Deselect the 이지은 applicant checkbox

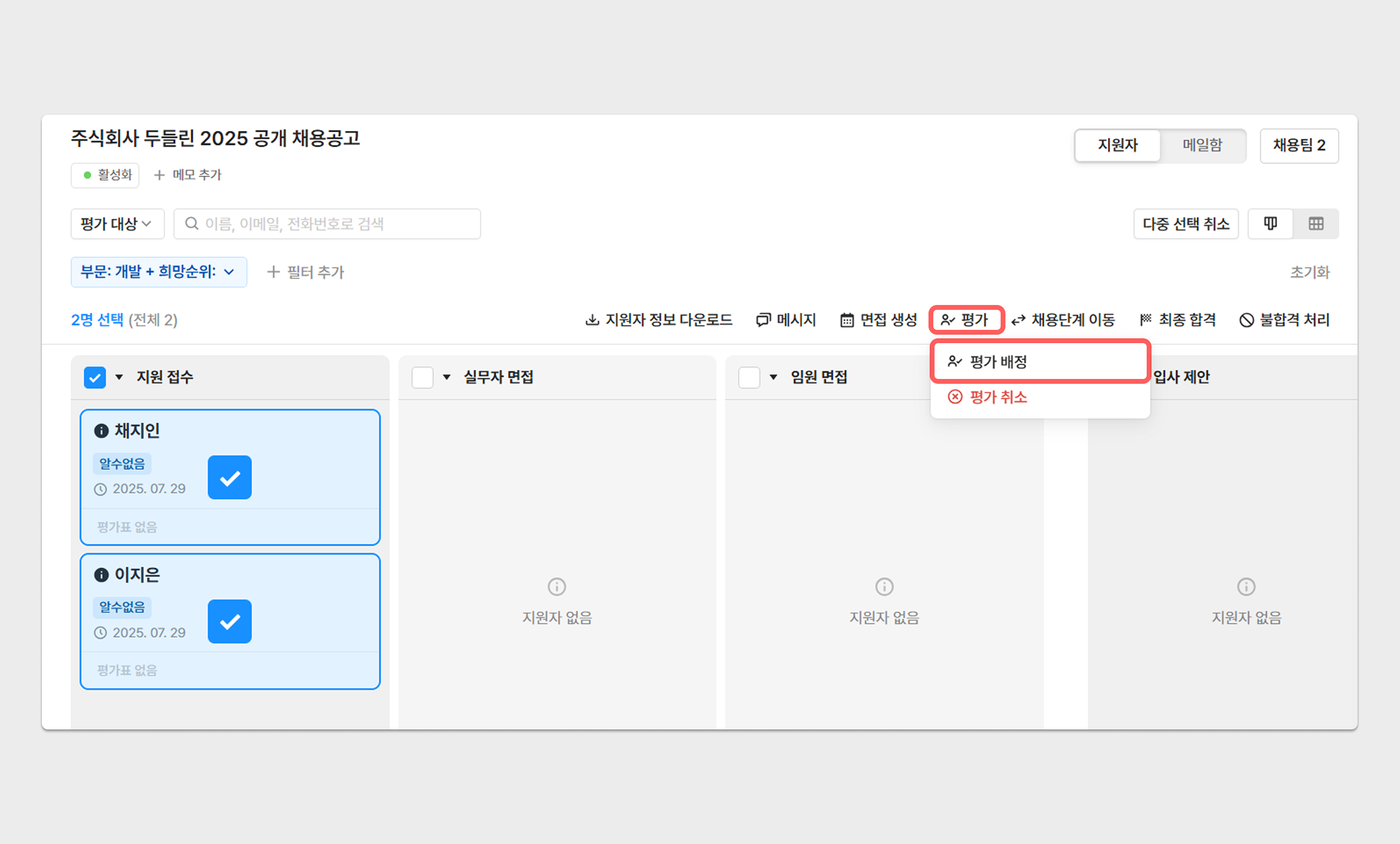(x=230, y=621)
